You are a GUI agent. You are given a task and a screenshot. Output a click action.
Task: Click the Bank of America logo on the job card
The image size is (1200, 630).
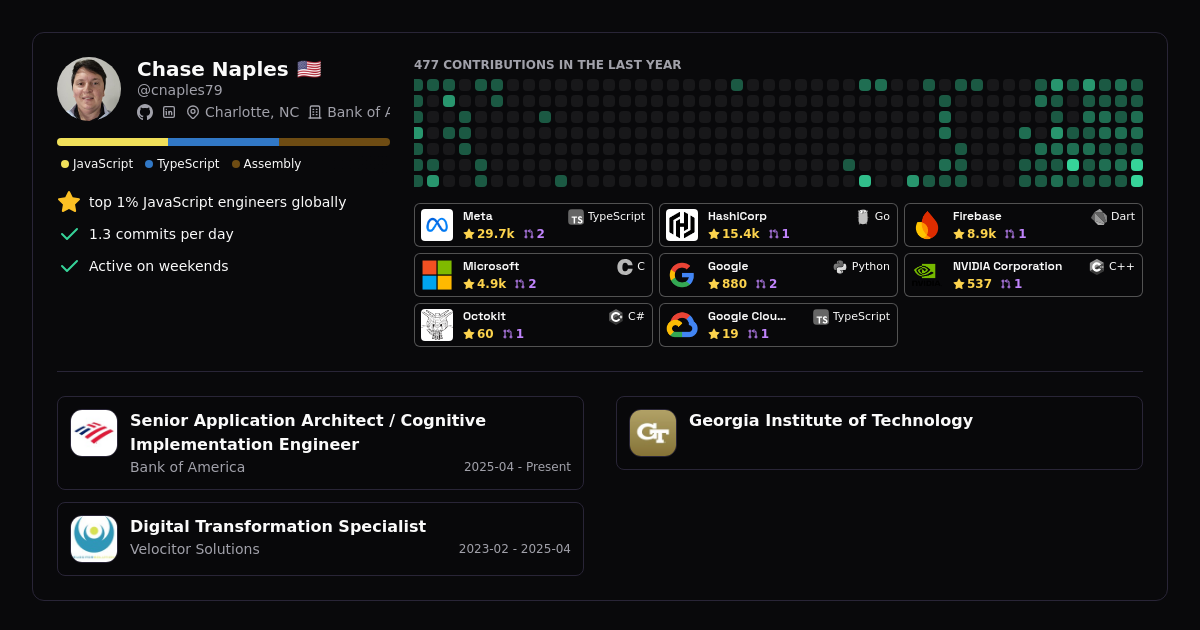93,432
